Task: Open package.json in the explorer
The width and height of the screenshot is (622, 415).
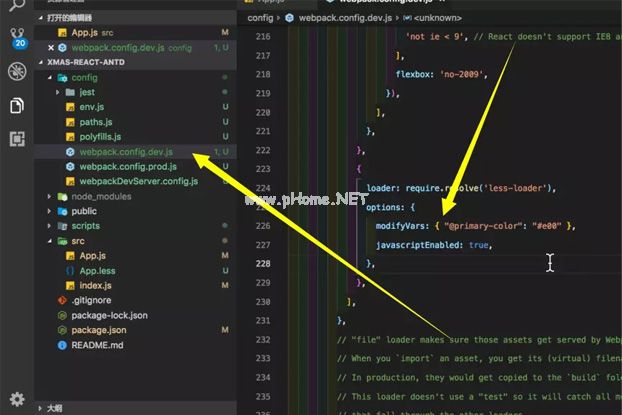Action: [x=98, y=330]
